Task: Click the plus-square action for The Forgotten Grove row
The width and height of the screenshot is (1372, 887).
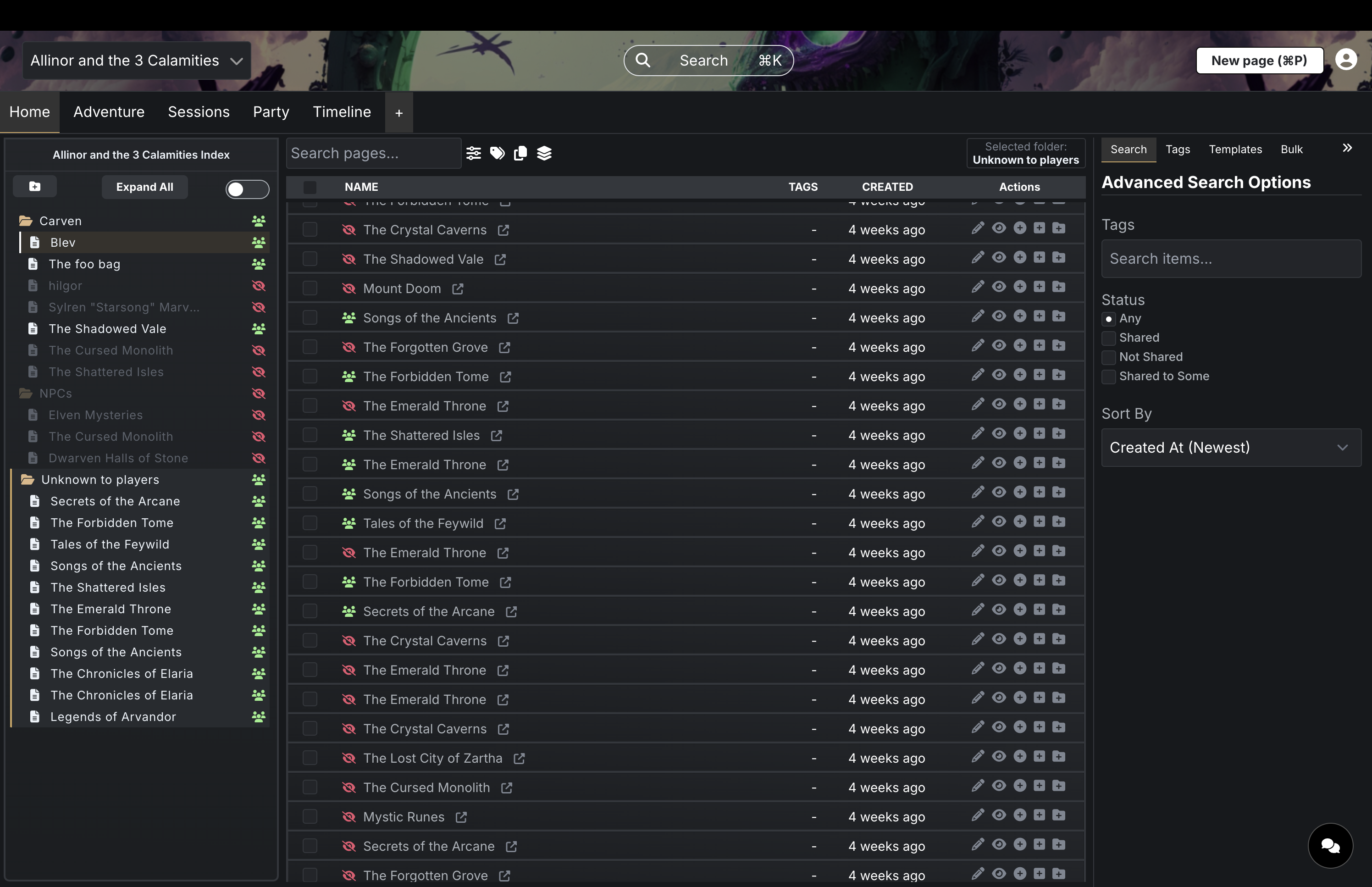Action: click(1039, 346)
